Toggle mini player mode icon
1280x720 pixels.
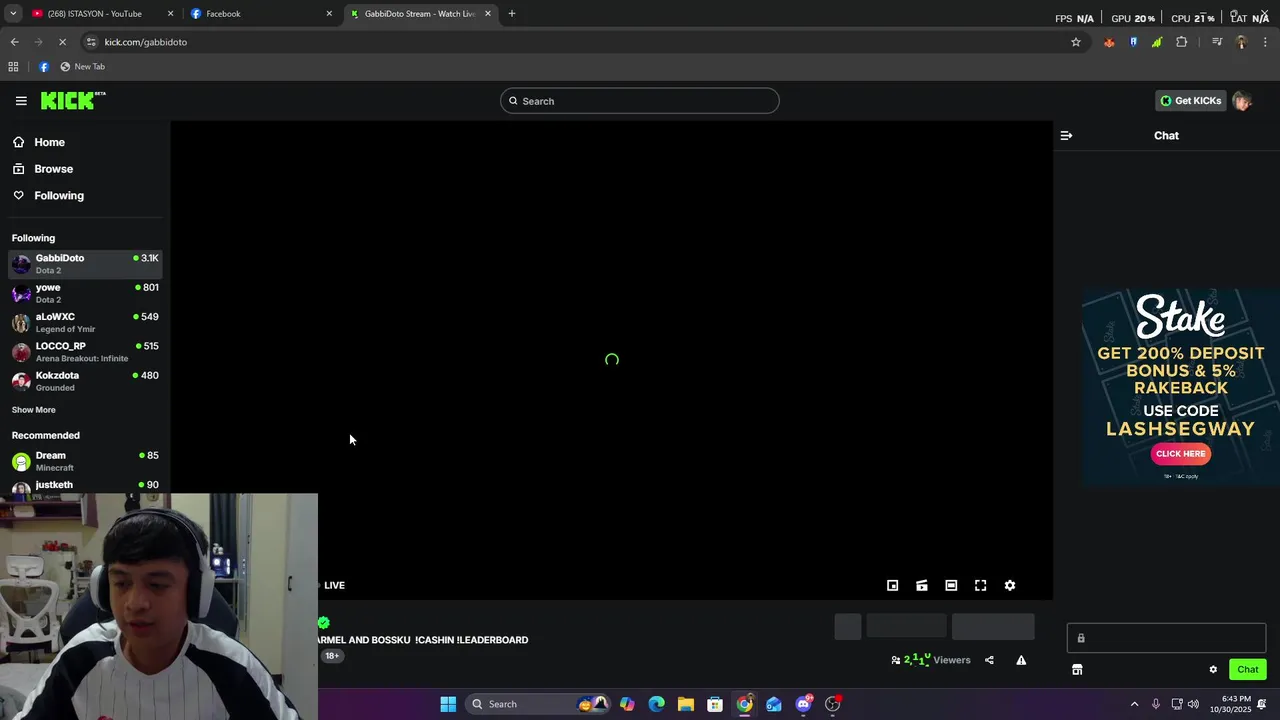[x=893, y=586]
